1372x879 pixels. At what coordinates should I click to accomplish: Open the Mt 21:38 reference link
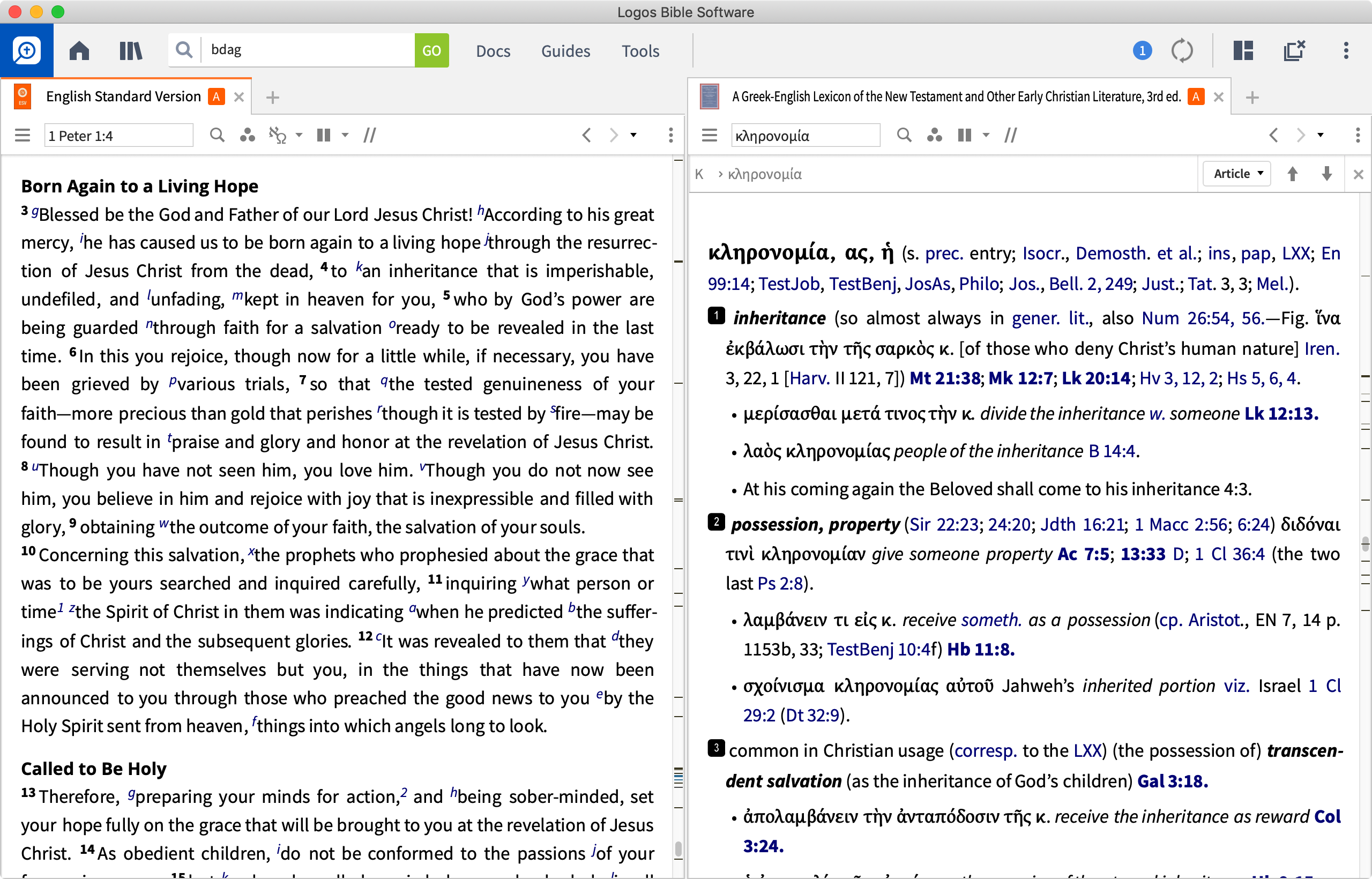pos(944,378)
